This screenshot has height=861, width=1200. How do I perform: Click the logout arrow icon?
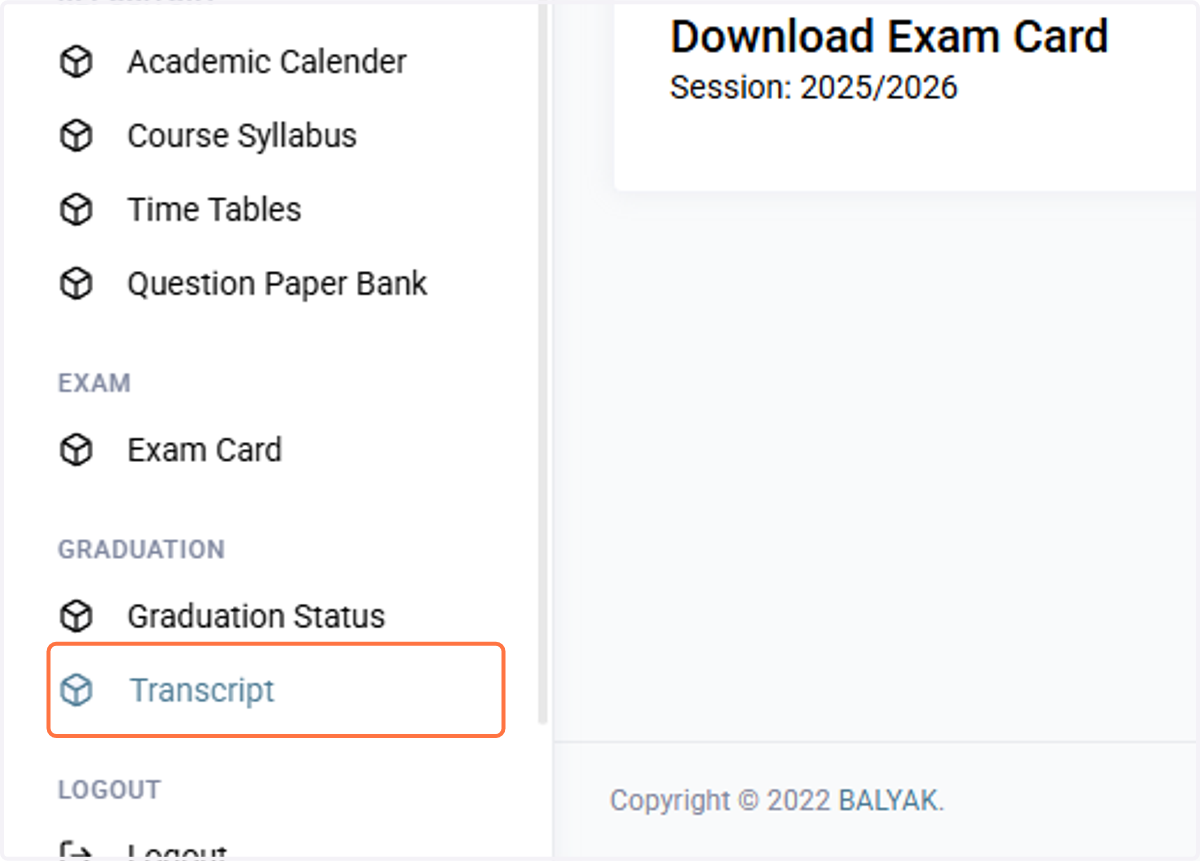(x=76, y=852)
